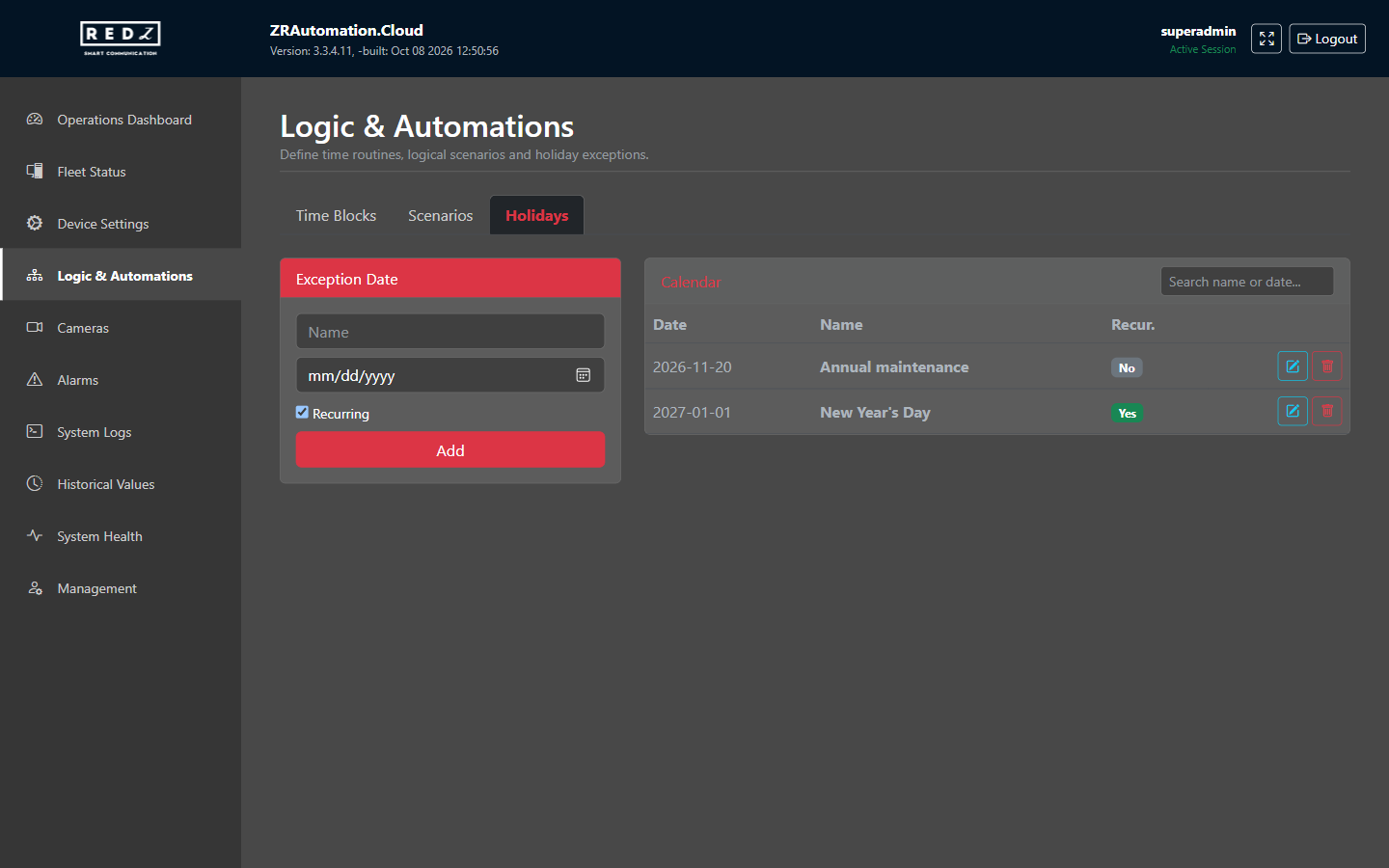Switch to the Scenarios tab

[x=441, y=215]
